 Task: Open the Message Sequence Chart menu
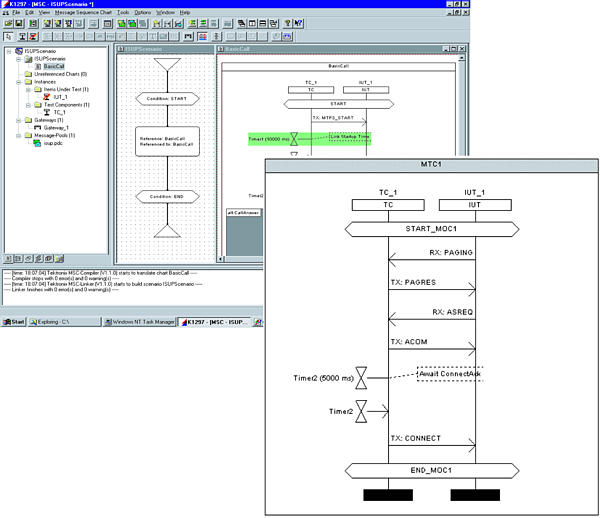(x=83, y=12)
